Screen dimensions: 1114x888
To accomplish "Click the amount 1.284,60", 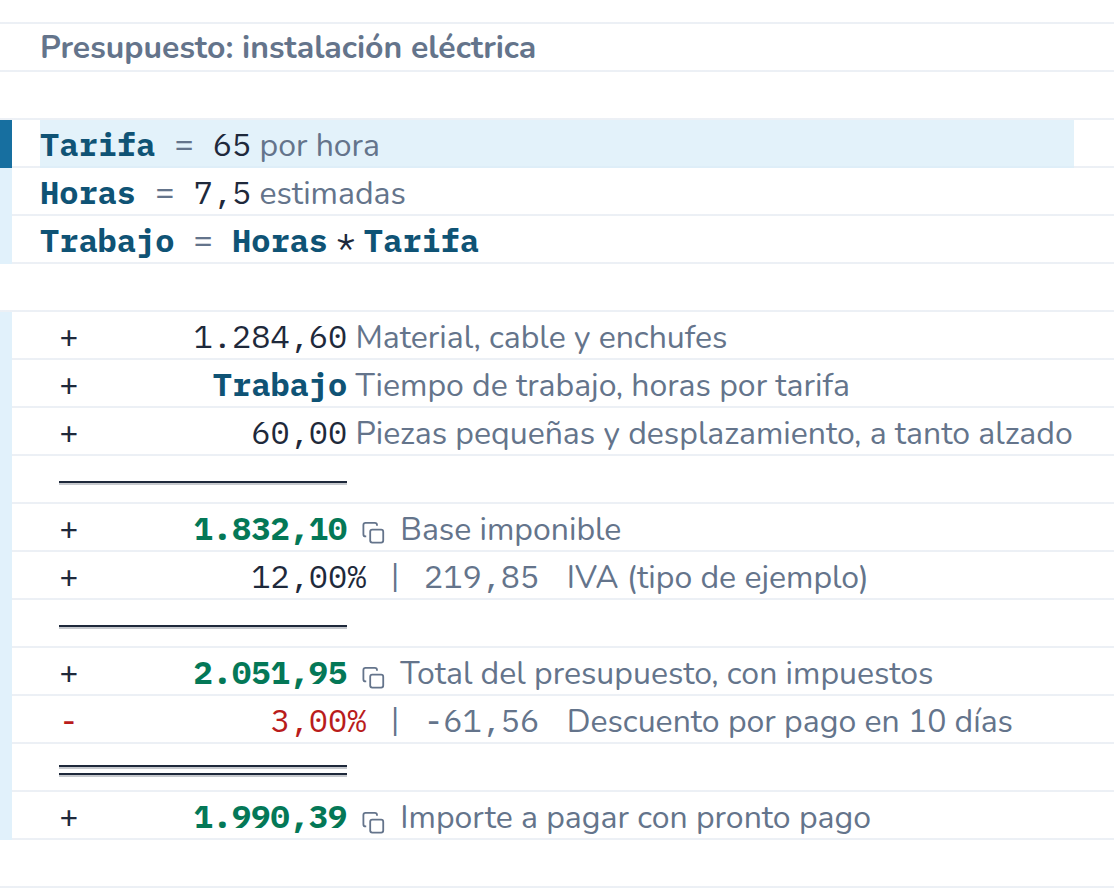I will (270, 337).
